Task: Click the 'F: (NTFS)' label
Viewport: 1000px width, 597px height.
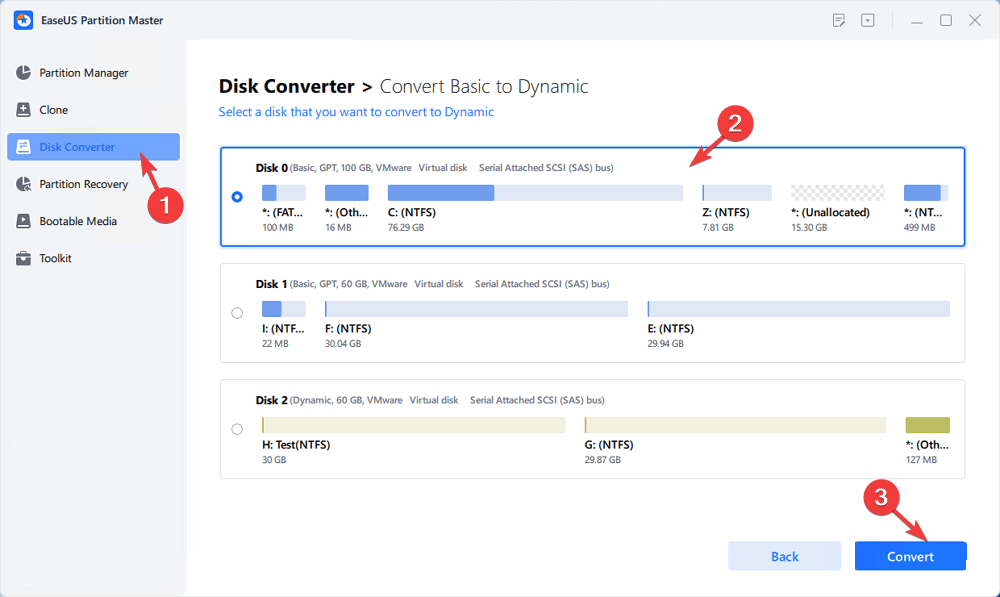Action: pos(348,328)
